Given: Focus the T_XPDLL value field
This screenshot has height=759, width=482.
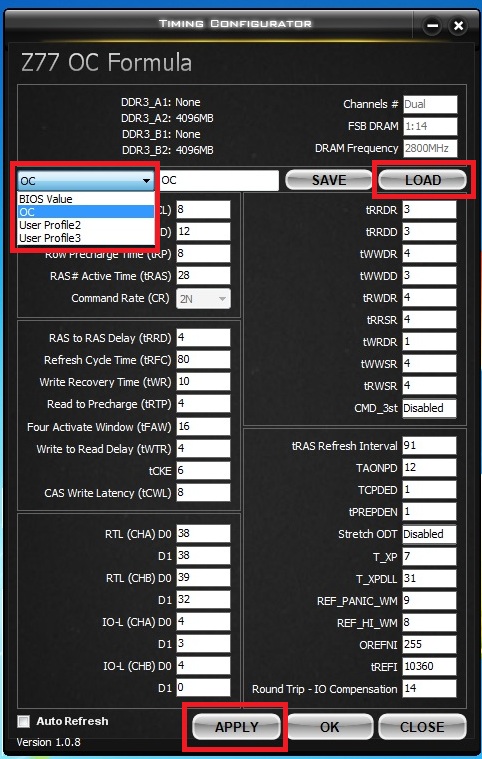Looking at the screenshot, I should pos(429,578).
